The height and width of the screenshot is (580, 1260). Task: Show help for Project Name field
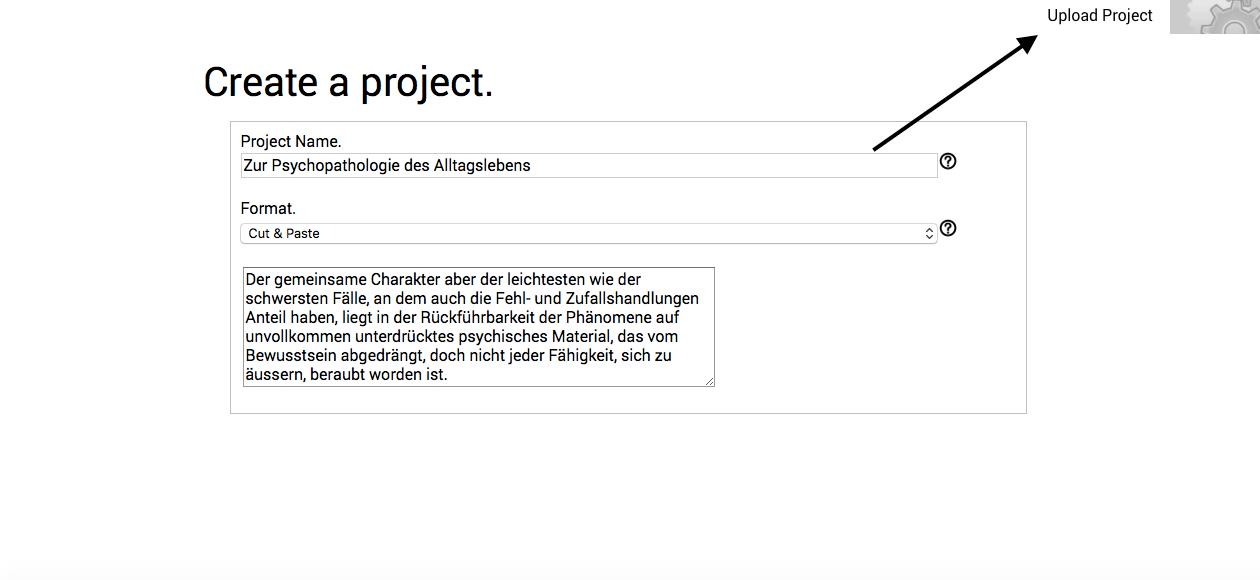[948, 161]
